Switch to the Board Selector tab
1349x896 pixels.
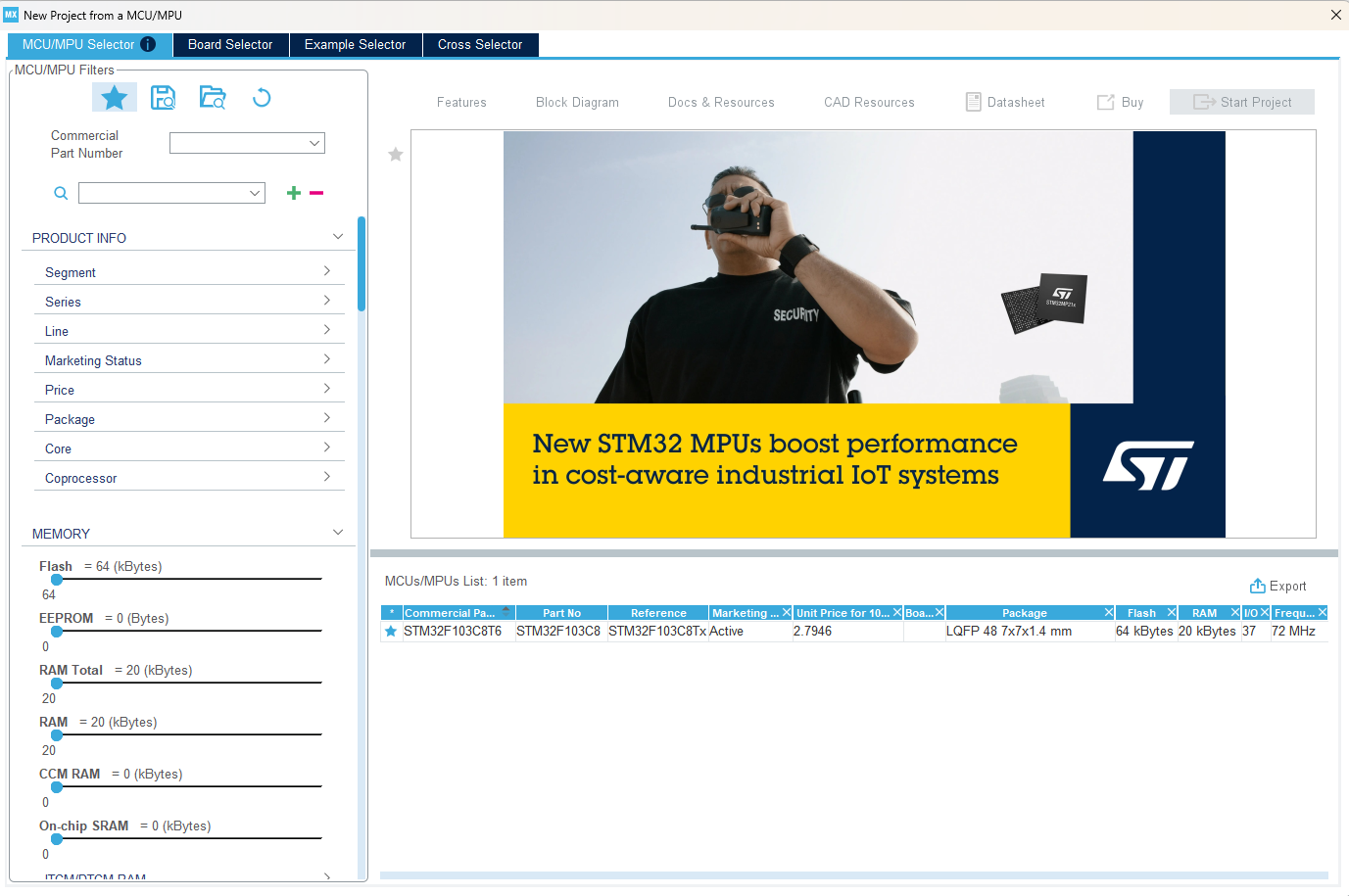tap(230, 44)
